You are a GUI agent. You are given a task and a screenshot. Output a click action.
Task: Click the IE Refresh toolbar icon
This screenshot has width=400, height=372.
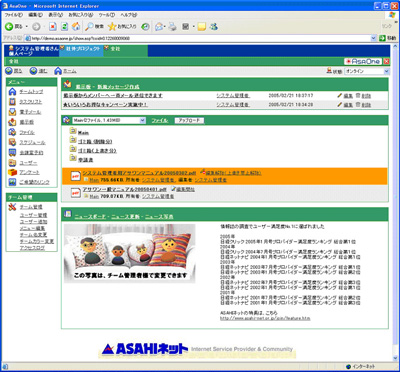65,27
